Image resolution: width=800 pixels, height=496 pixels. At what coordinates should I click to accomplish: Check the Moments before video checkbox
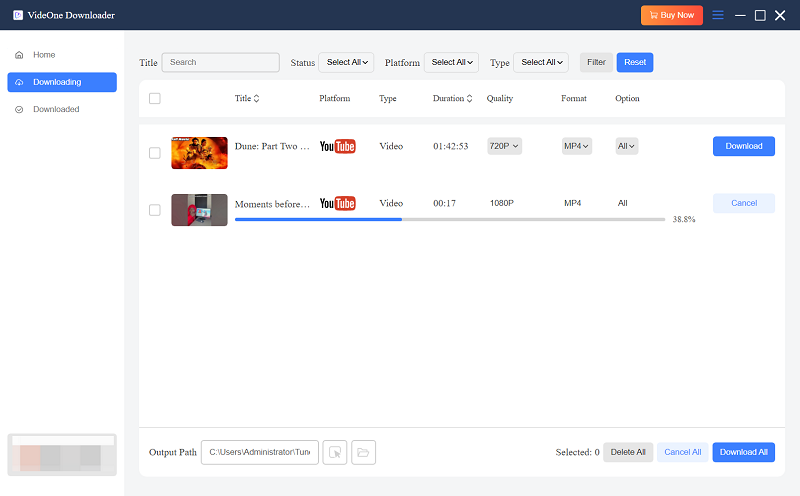(x=154, y=210)
